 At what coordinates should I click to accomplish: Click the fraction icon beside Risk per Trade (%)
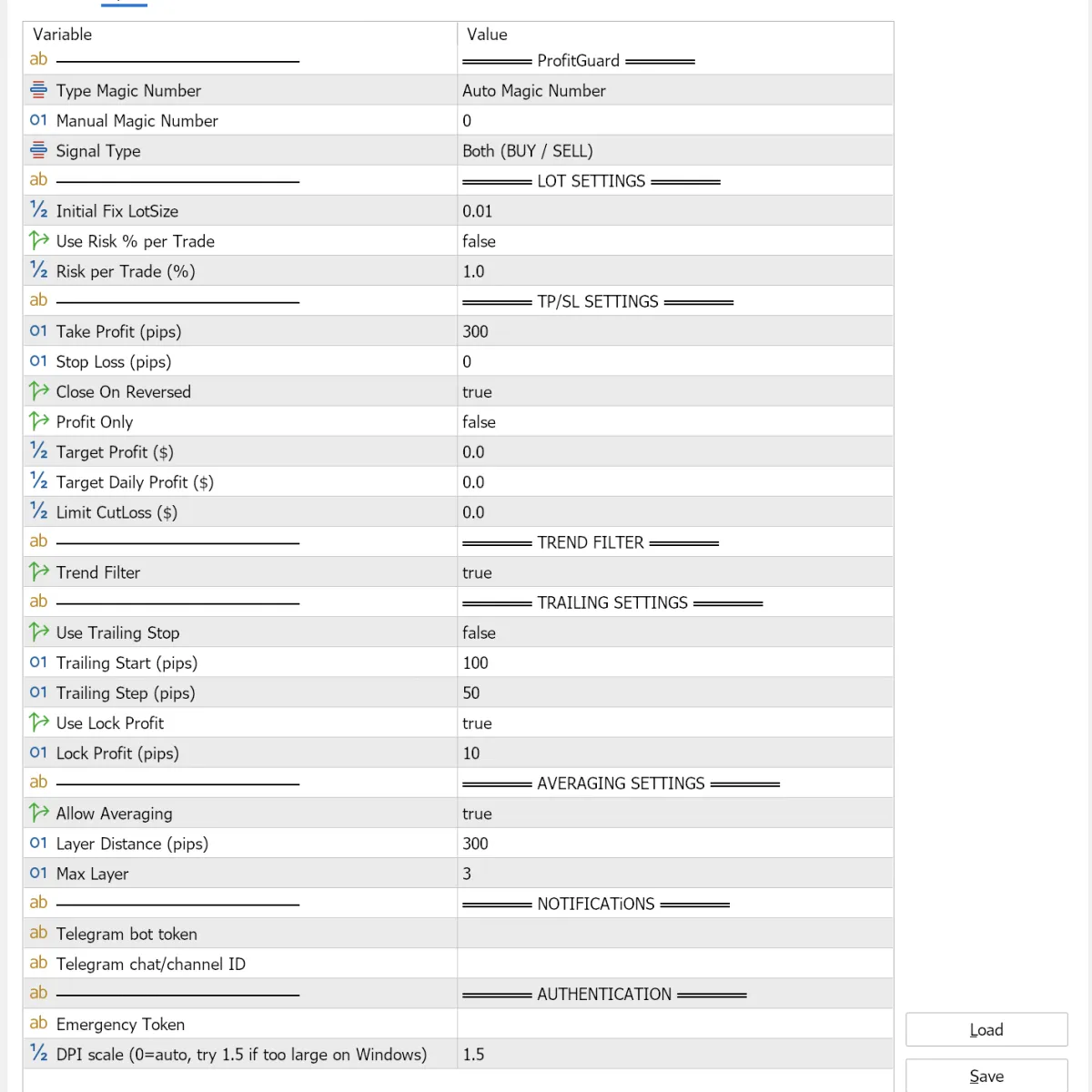(38, 270)
